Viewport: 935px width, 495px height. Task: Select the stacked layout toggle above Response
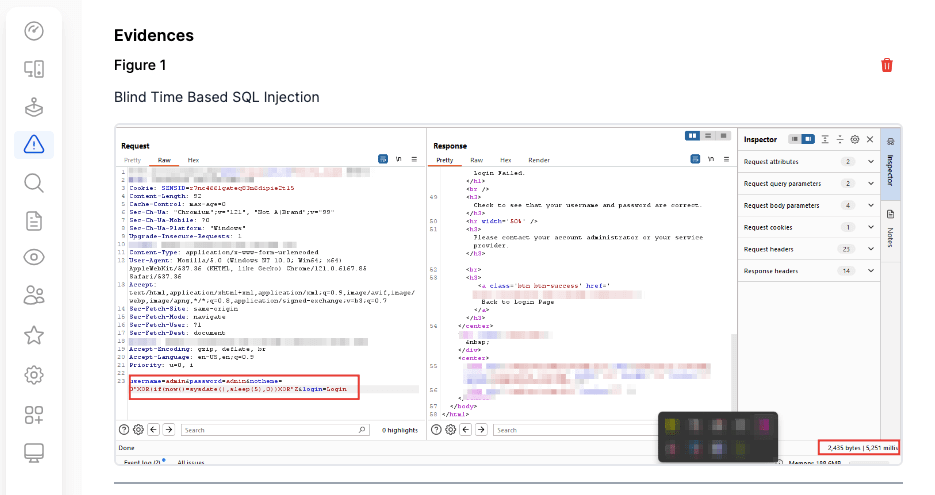(x=708, y=136)
